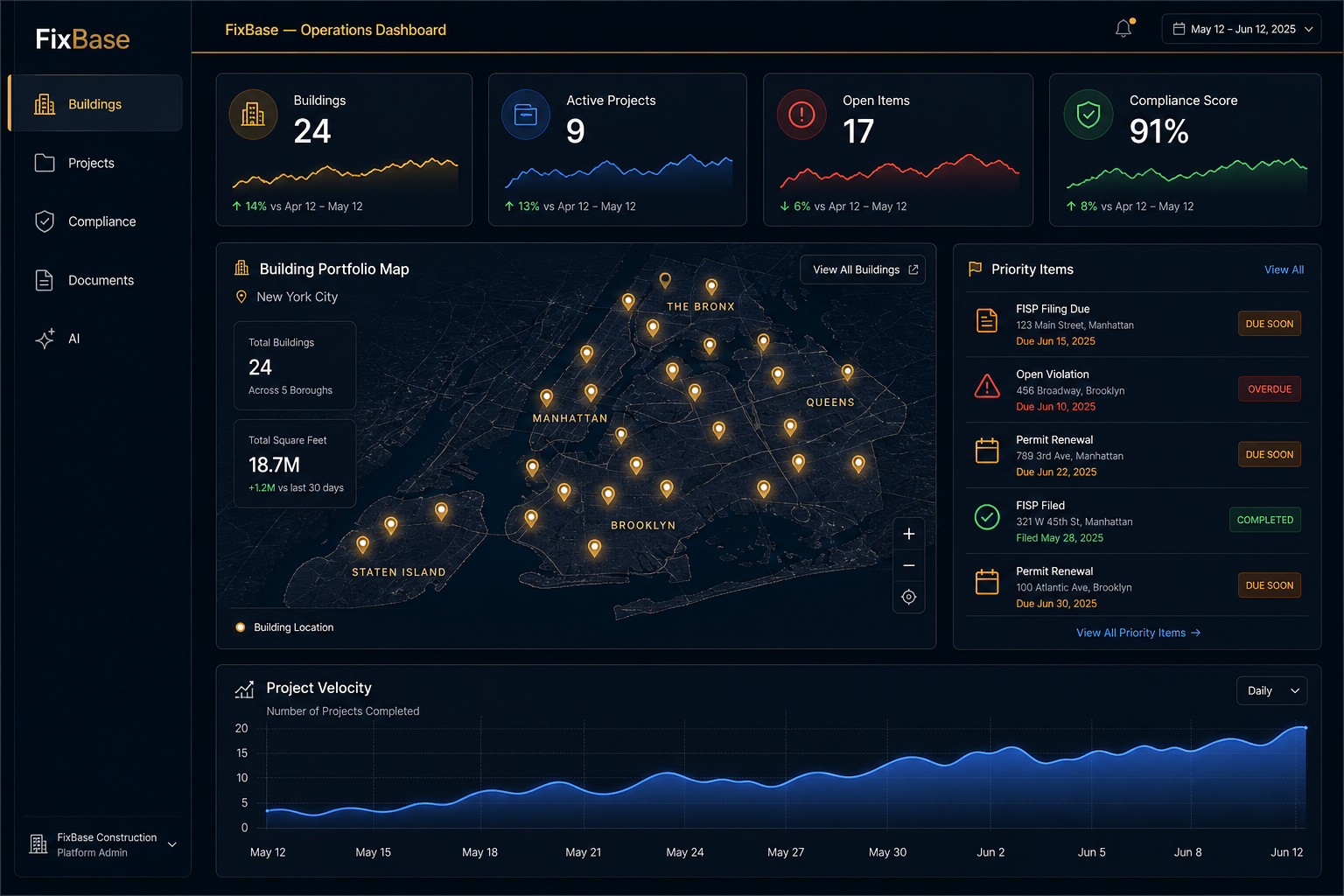
Task: Click the FISP Filing Due document icon
Action: (x=987, y=320)
